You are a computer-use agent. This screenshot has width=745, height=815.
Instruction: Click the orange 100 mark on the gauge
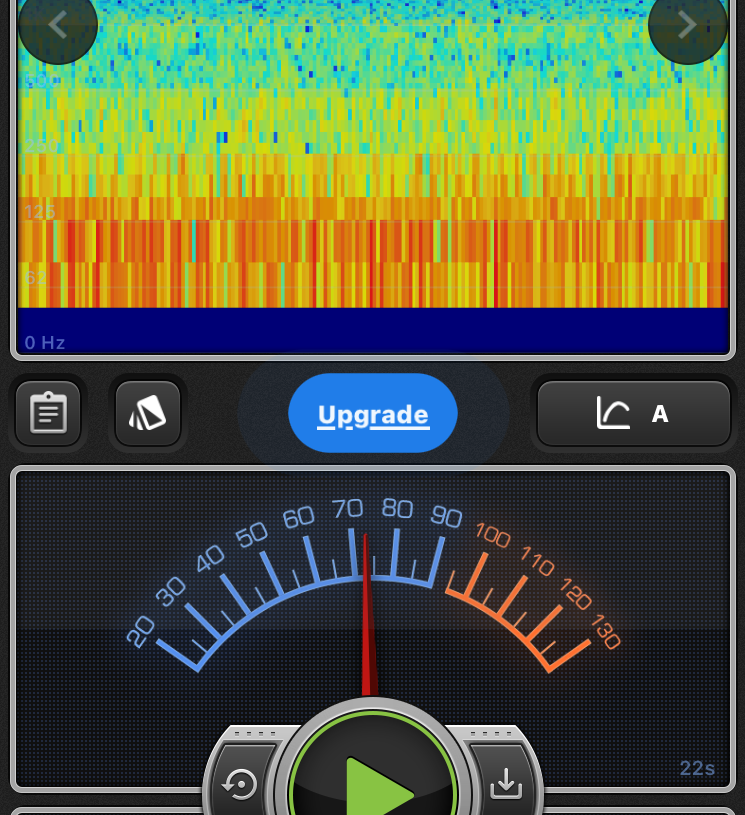[x=492, y=534]
